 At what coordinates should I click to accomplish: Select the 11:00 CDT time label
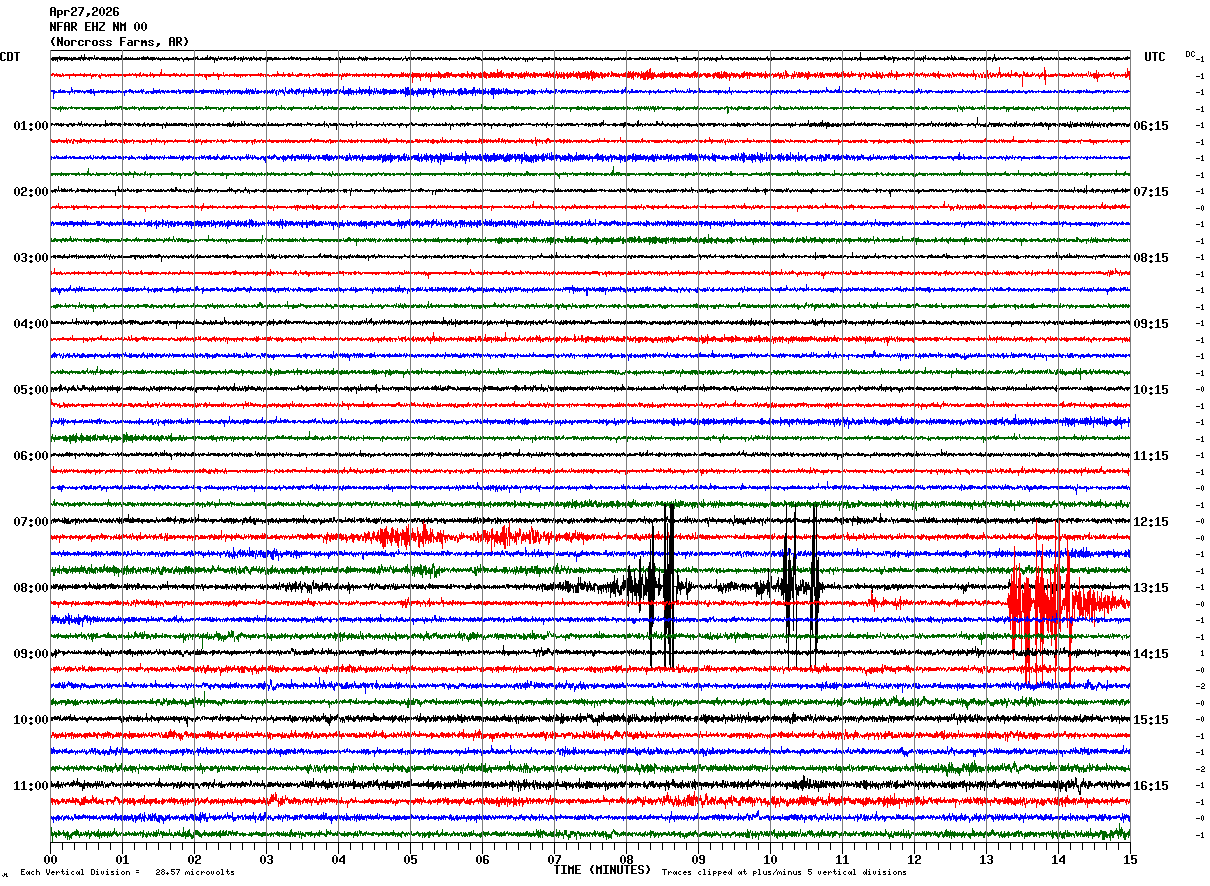pos(31,786)
